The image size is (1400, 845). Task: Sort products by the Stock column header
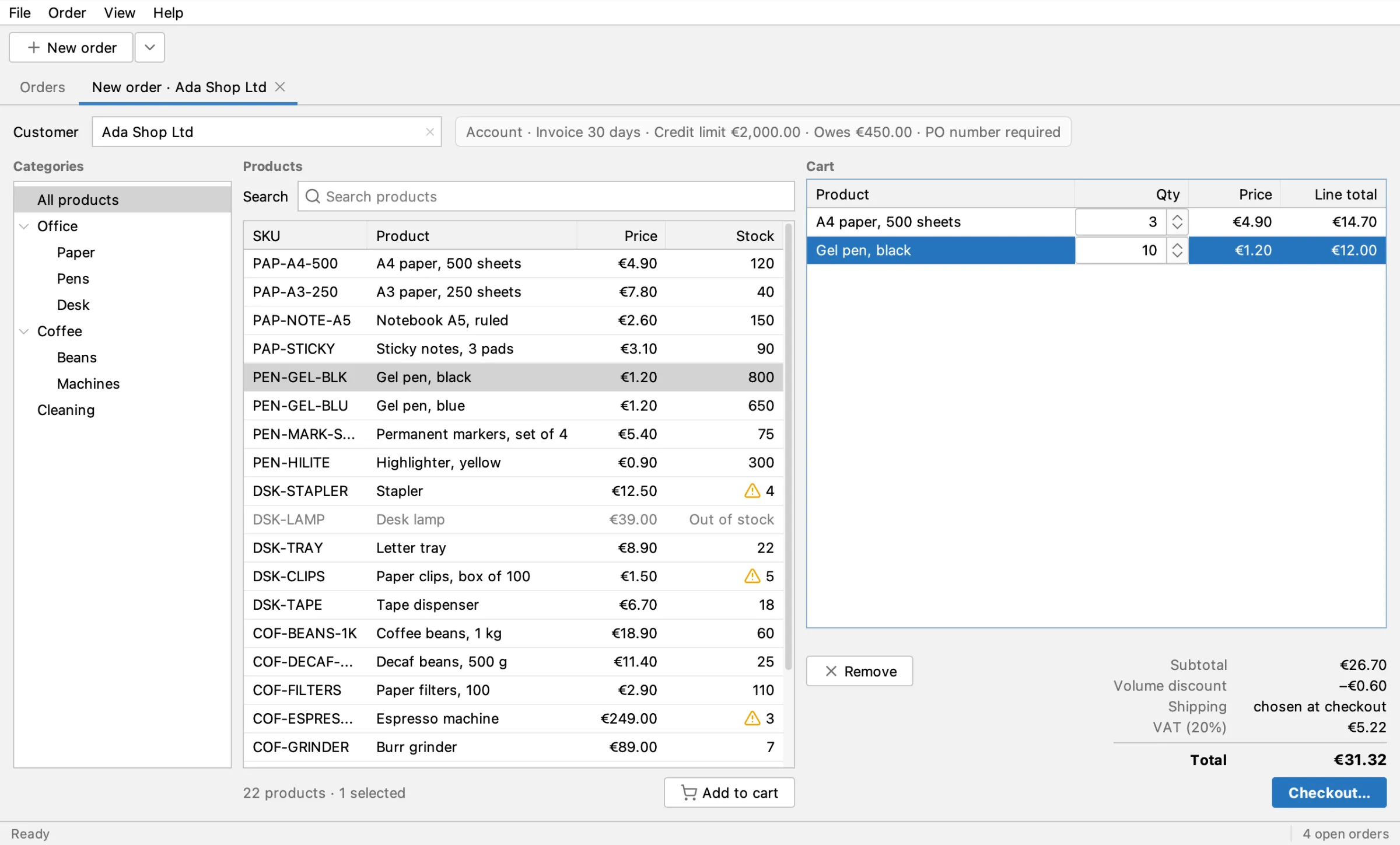724,236
